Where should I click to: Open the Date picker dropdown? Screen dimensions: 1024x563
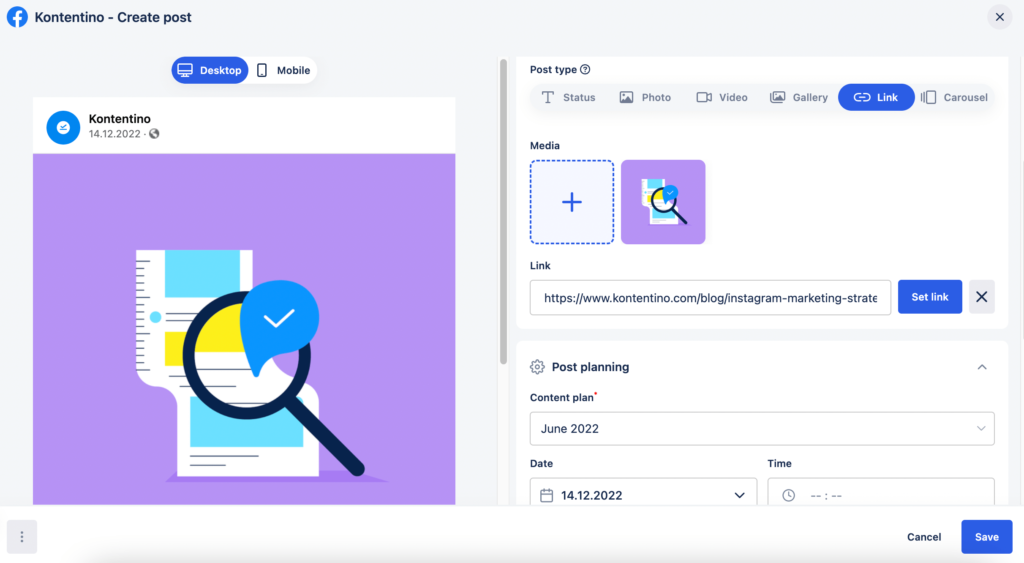pyautogui.click(x=643, y=494)
